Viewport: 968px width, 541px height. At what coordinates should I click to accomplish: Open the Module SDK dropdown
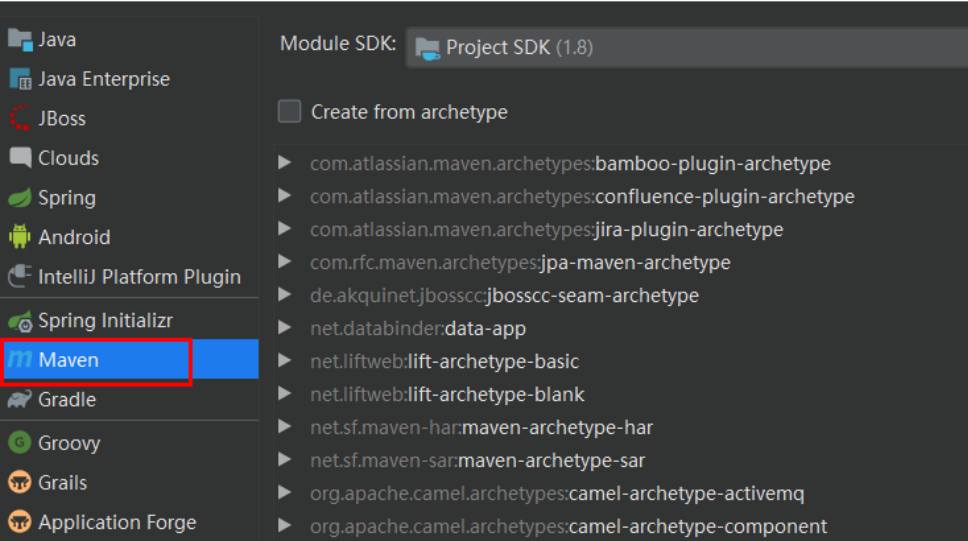click(686, 47)
